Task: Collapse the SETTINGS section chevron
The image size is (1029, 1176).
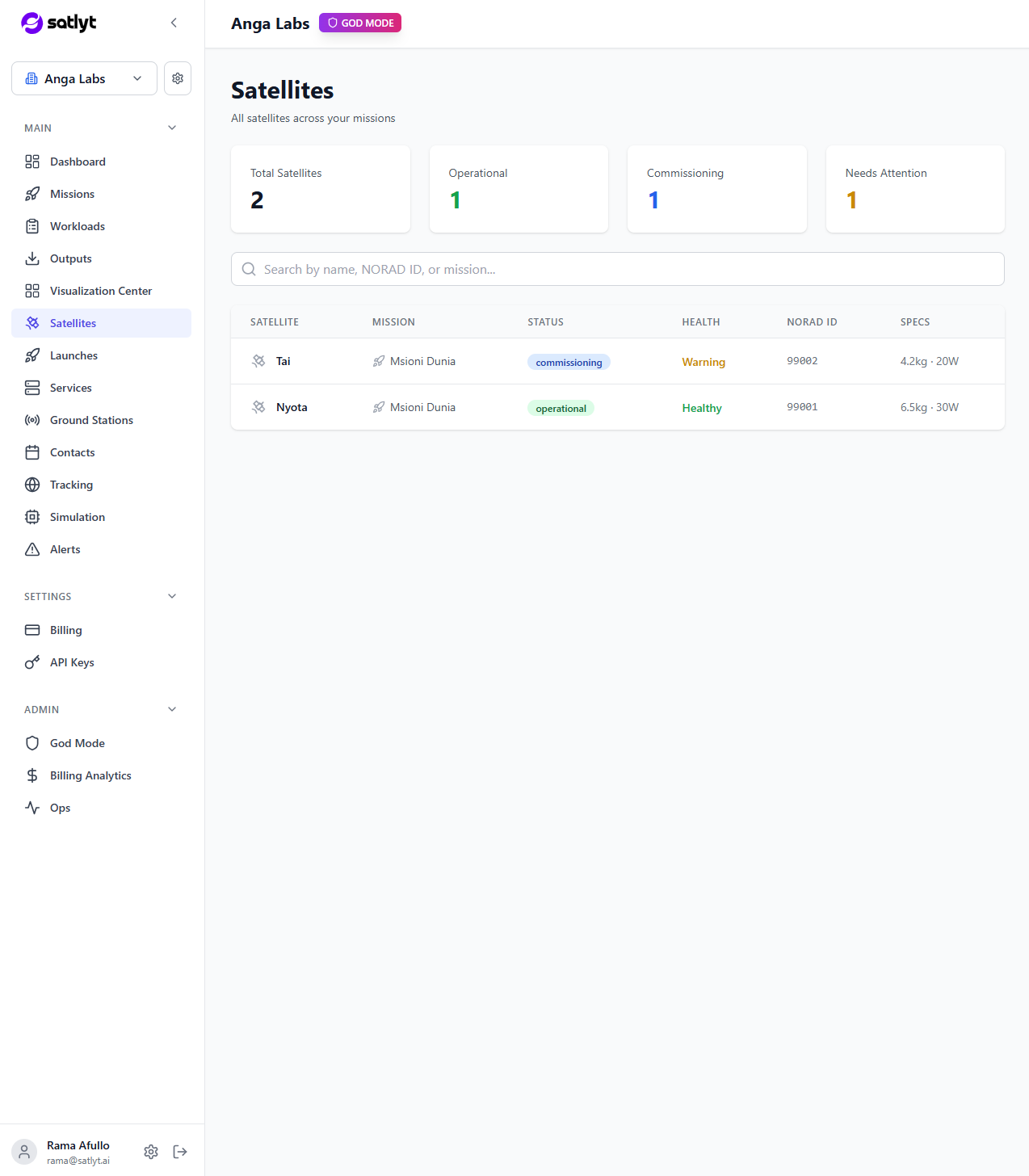Action: click(x=172, y=596)
